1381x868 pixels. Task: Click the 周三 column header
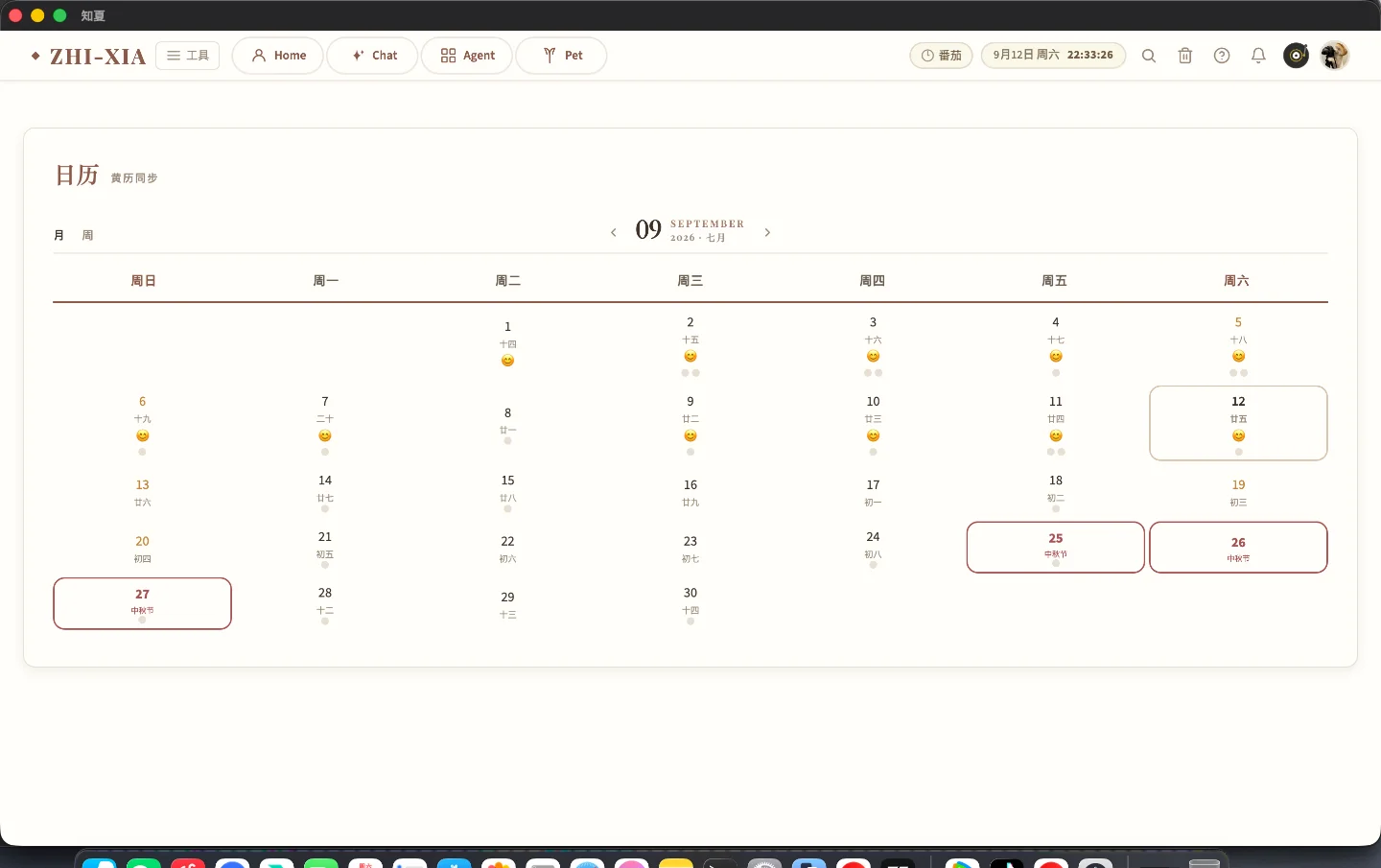690,281
